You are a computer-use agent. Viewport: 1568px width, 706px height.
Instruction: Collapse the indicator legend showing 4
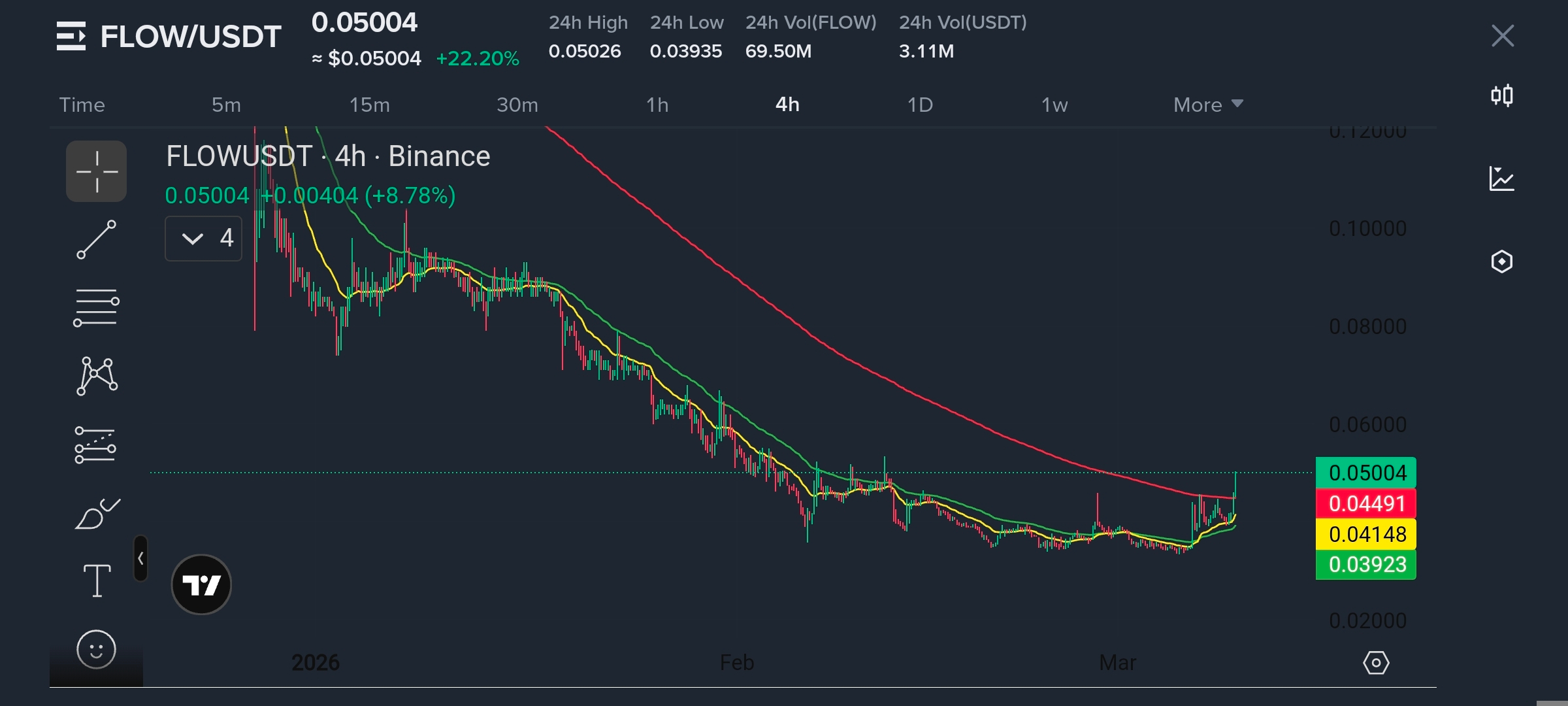point(193,239)
